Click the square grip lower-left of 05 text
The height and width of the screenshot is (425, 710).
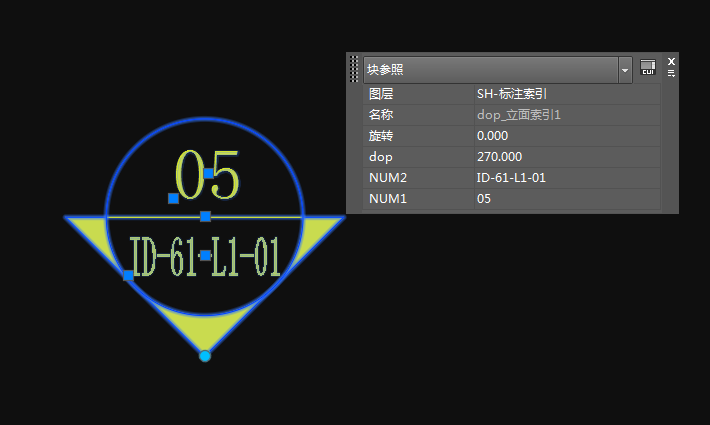click(173, 198)
